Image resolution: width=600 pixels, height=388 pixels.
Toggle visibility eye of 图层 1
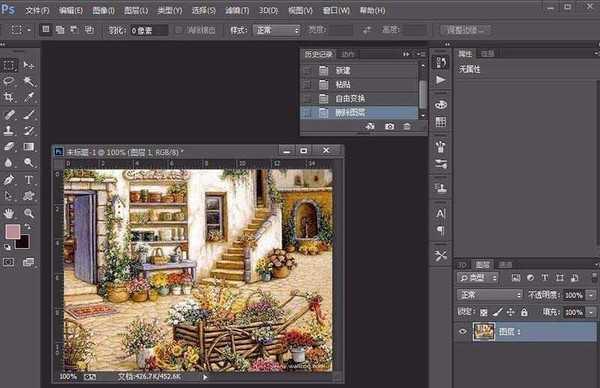click(x=463, y=332)
